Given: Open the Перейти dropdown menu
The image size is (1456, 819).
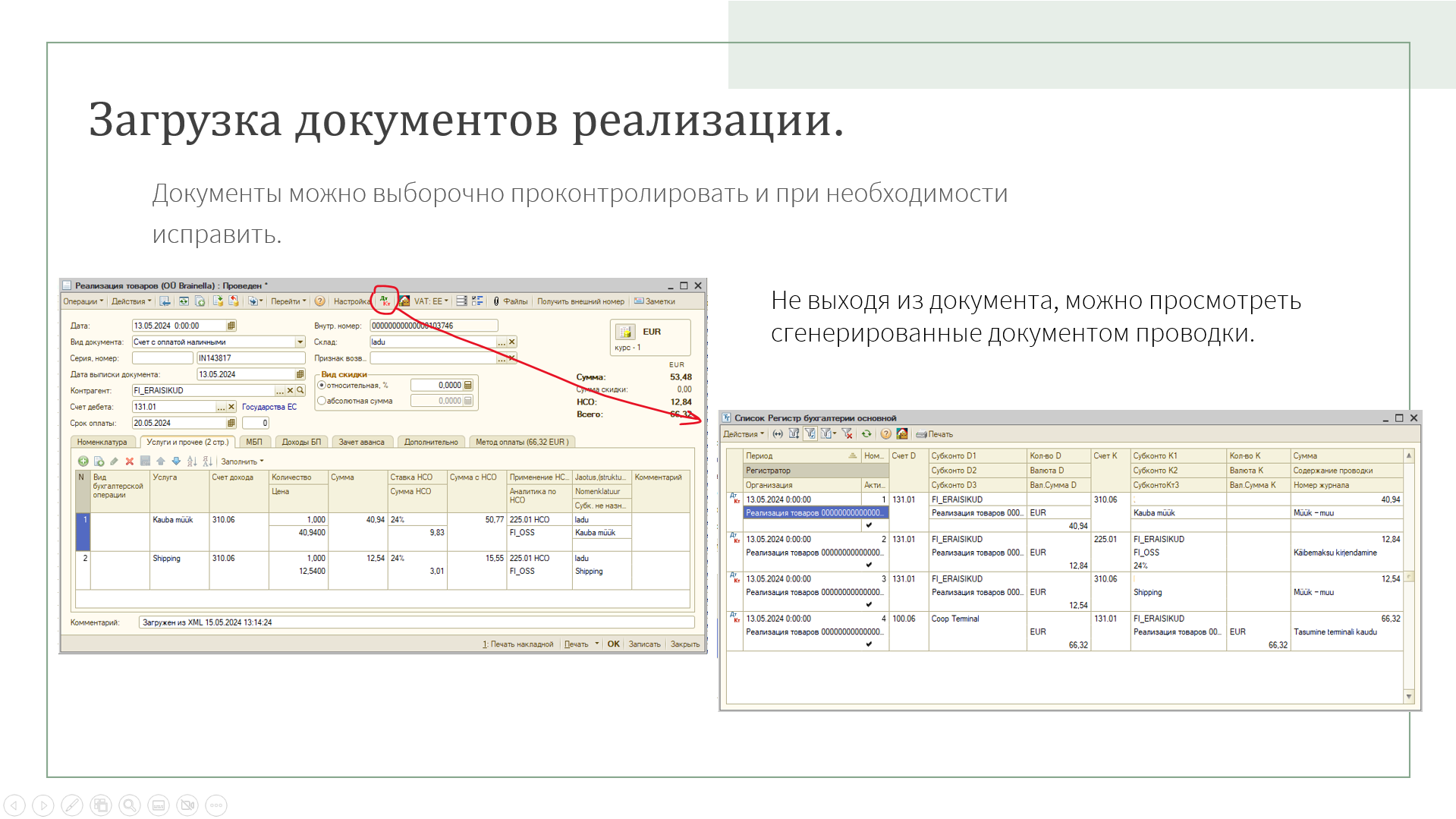Looking at the screenshot, I should click(x=288, y=301).
